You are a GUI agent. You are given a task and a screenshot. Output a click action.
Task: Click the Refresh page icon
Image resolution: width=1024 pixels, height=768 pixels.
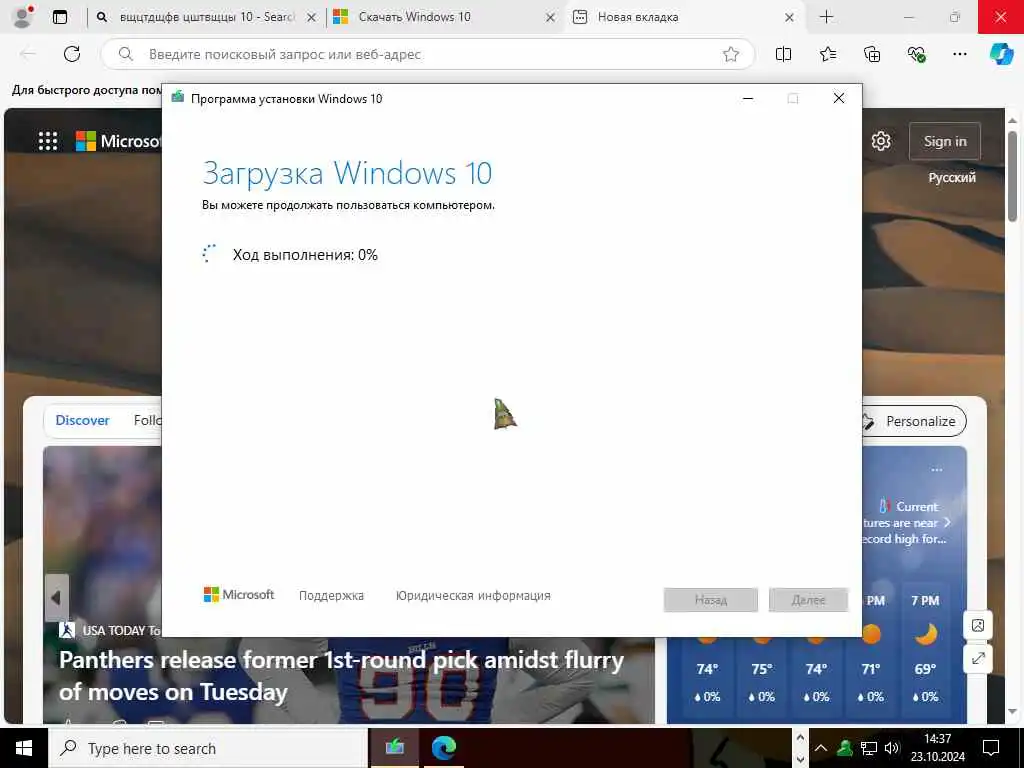pos(72,54)
